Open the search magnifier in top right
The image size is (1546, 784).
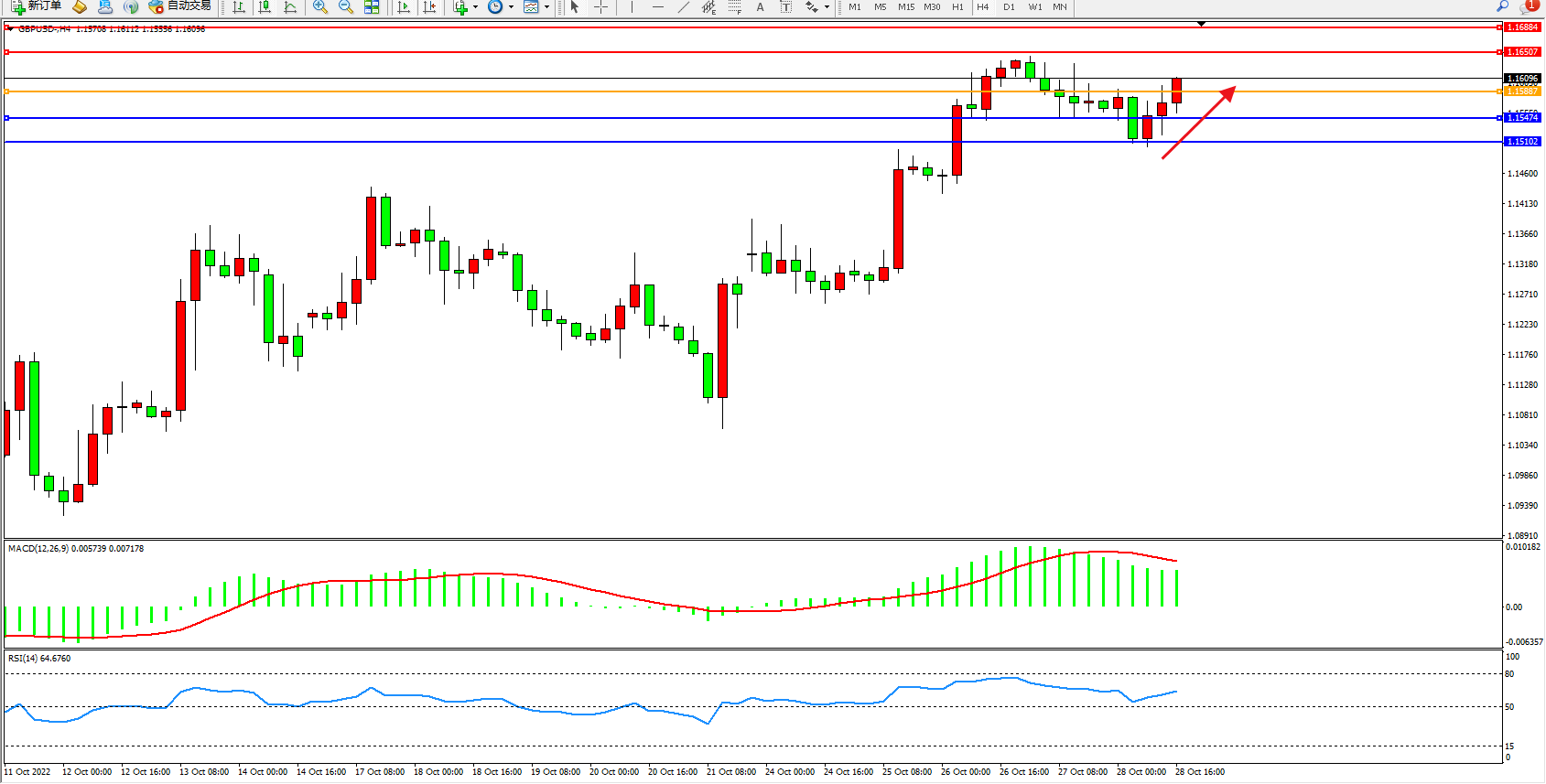1502,7
